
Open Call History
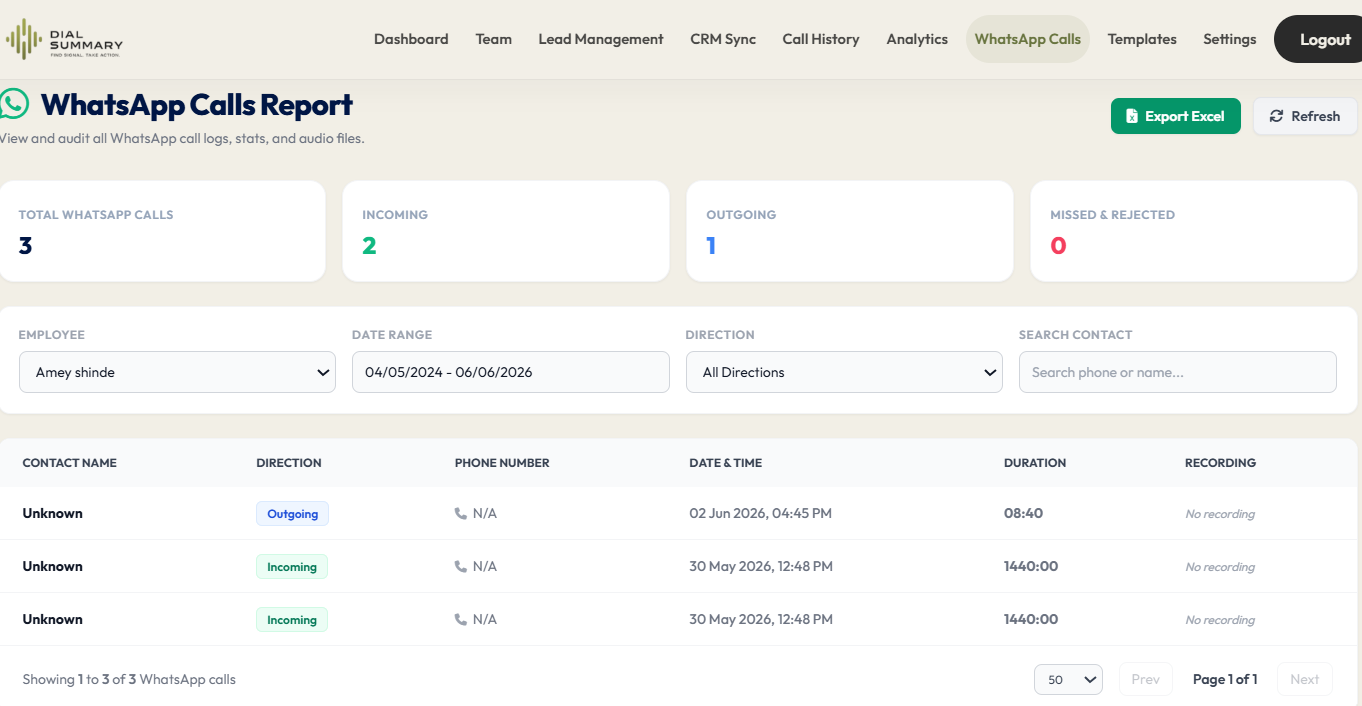point(821,39)
